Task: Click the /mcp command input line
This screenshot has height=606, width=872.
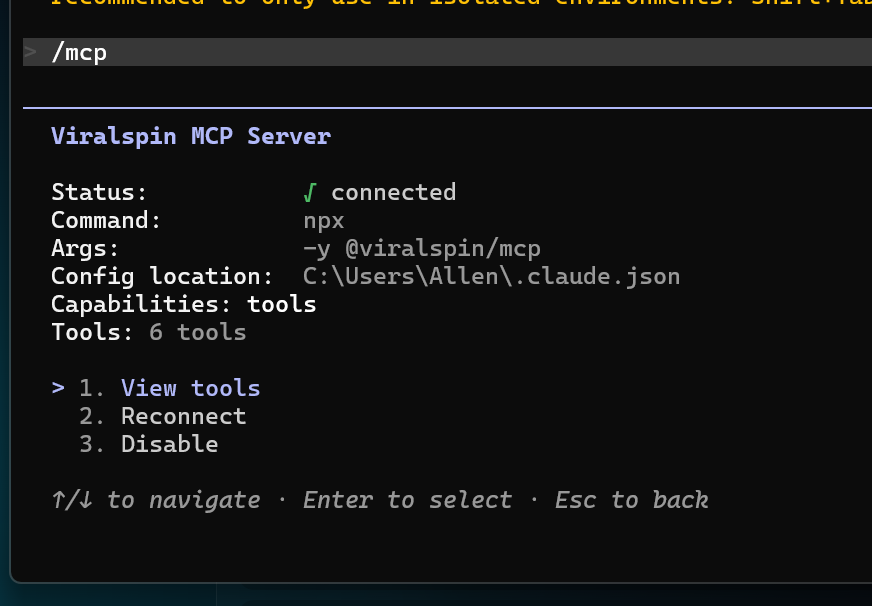Action: (447, 52)
